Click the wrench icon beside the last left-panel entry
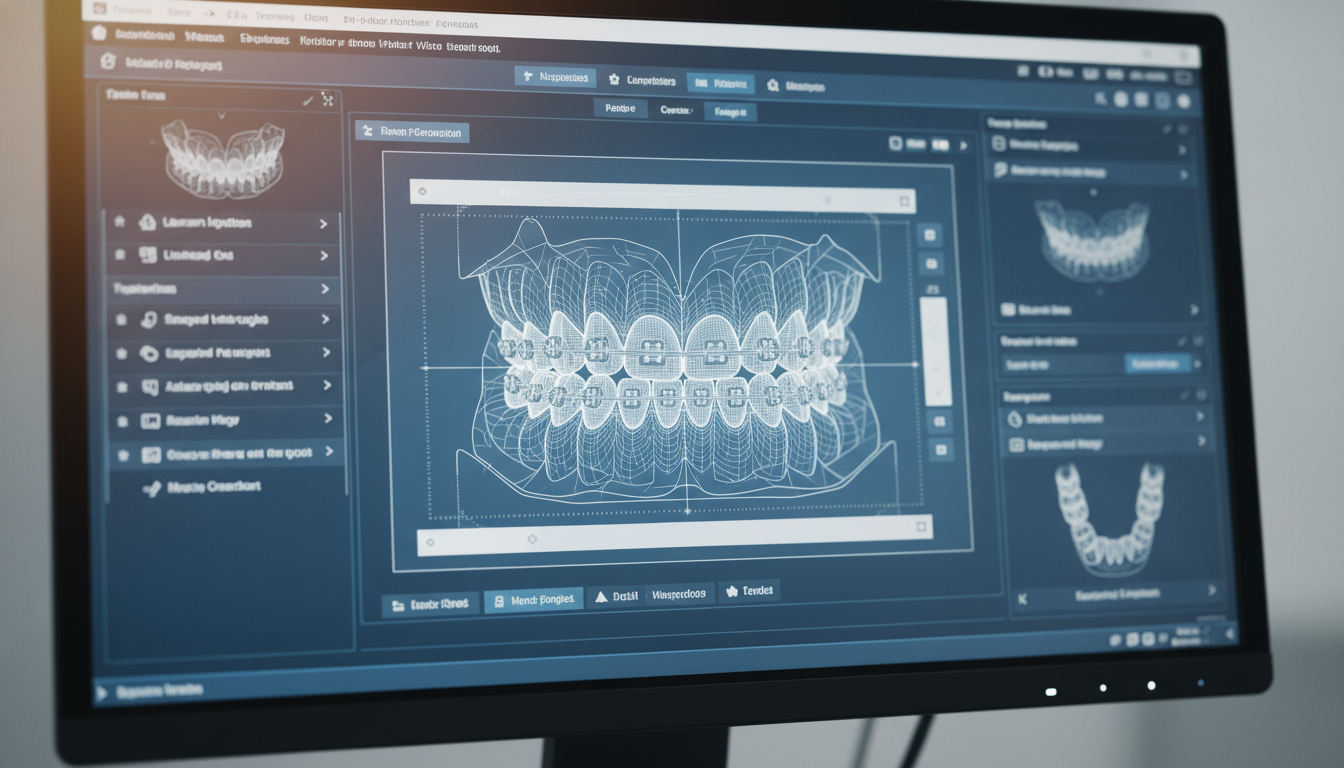The width and height of the screenshot is (1344, 768). click(151, 488)
